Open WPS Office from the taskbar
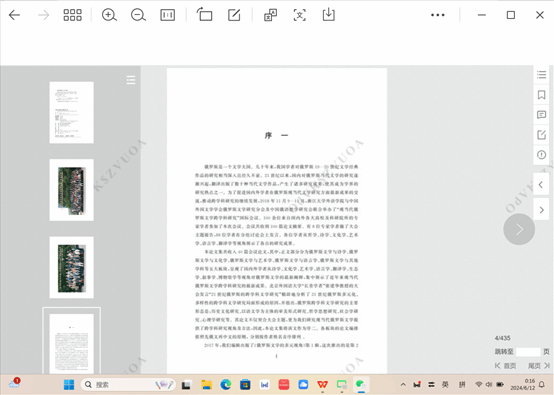 [322, 384]
